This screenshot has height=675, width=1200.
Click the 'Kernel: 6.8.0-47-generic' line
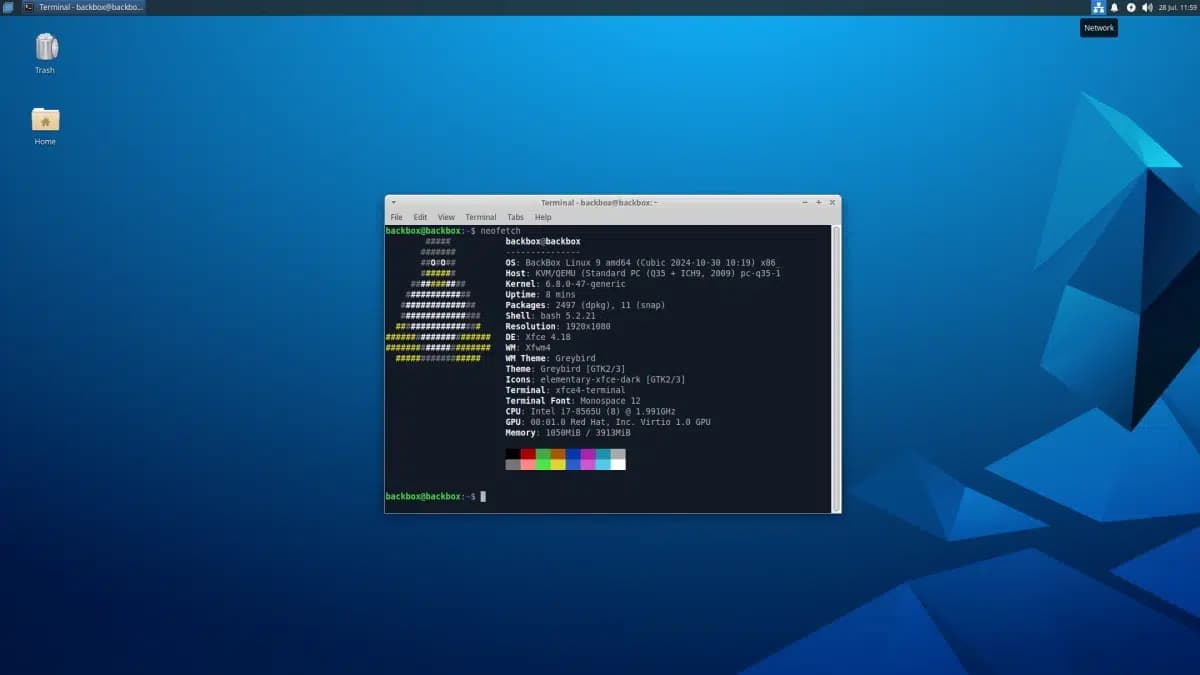click(x=568, y=284)
